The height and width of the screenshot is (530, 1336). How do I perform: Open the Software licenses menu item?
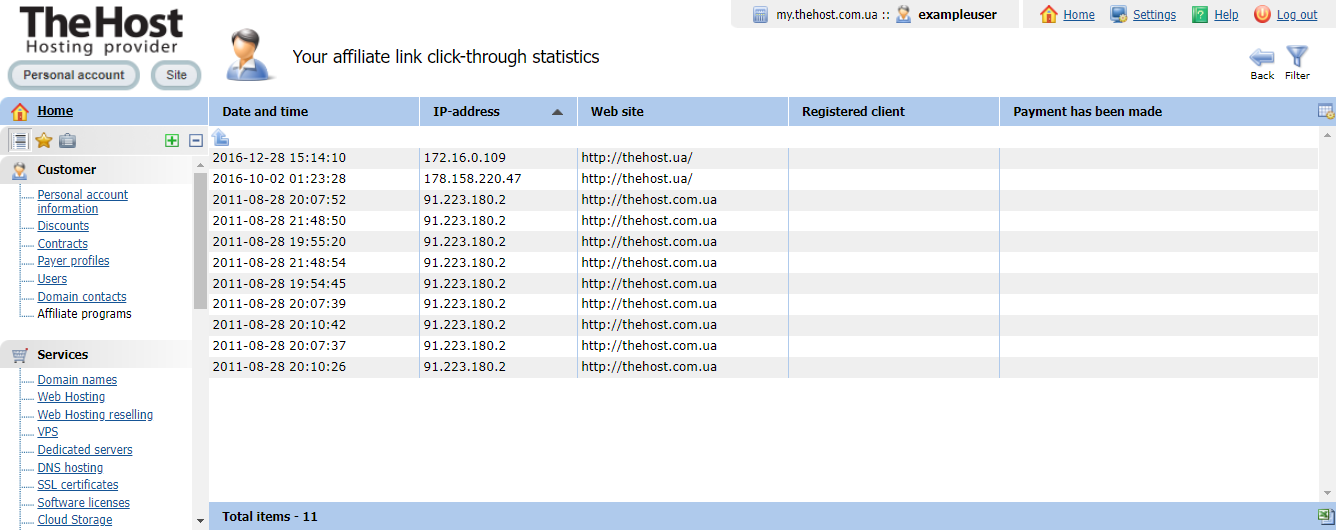[84, 503]
